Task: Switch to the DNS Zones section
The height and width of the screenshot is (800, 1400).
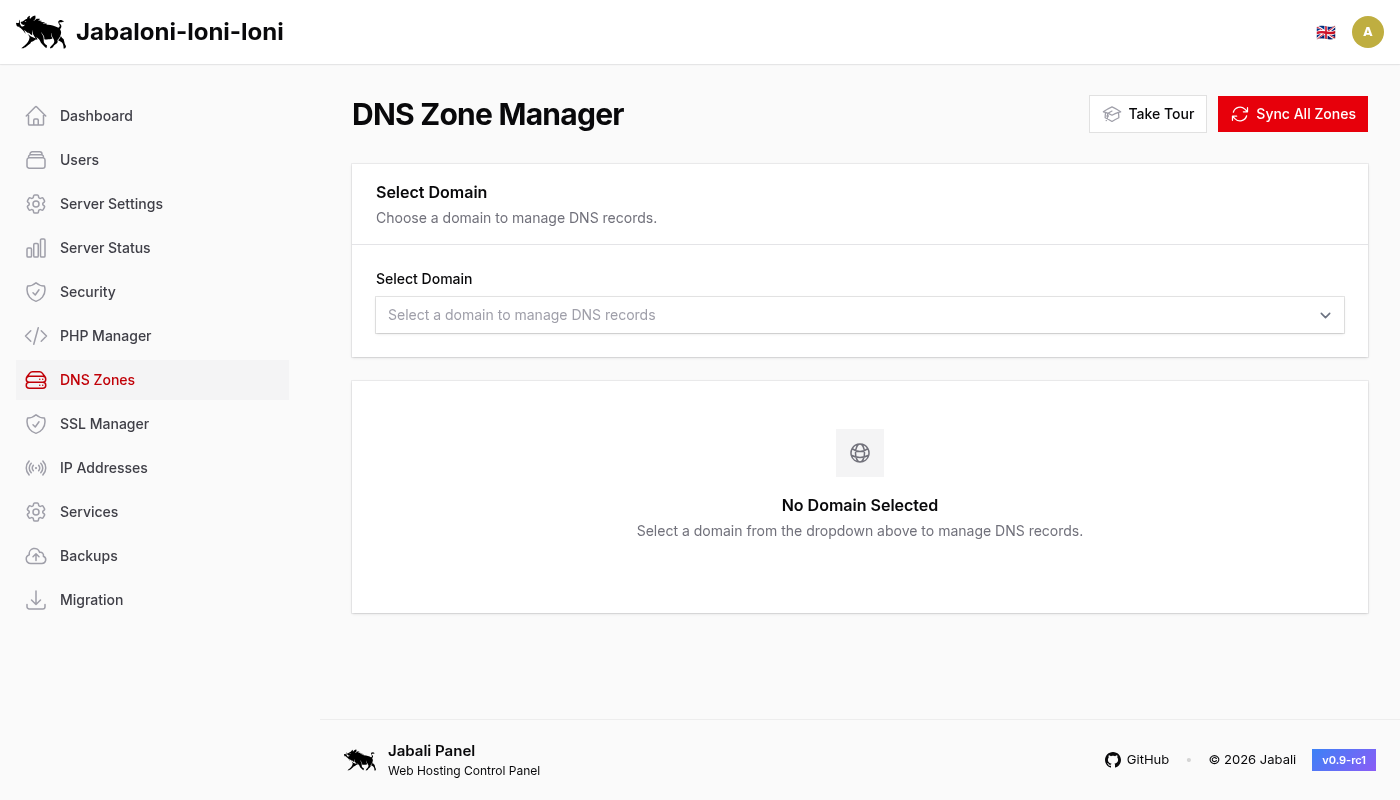Action: pos(97,380)
